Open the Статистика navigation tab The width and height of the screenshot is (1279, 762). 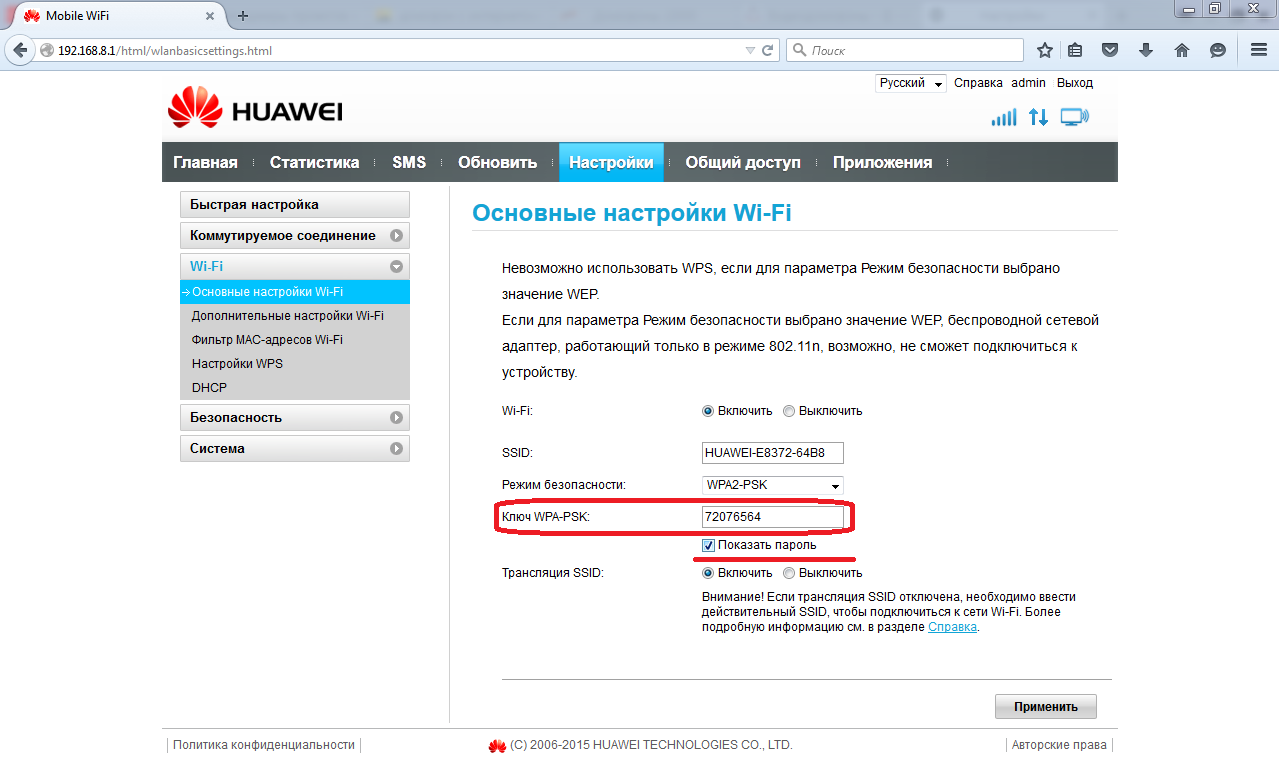click(x=314, y=162)
